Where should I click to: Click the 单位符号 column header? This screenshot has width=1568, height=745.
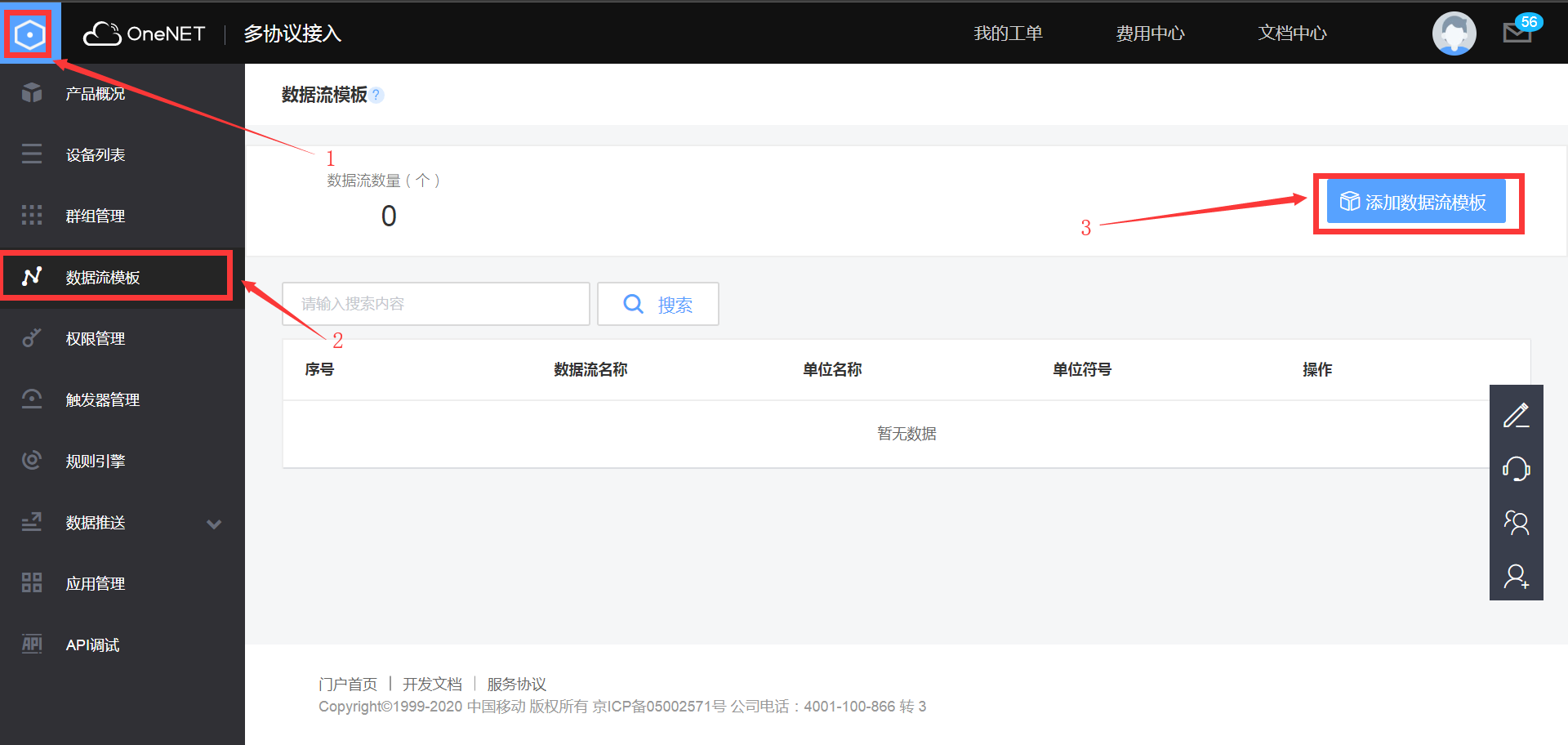(x=1082, y=369)
